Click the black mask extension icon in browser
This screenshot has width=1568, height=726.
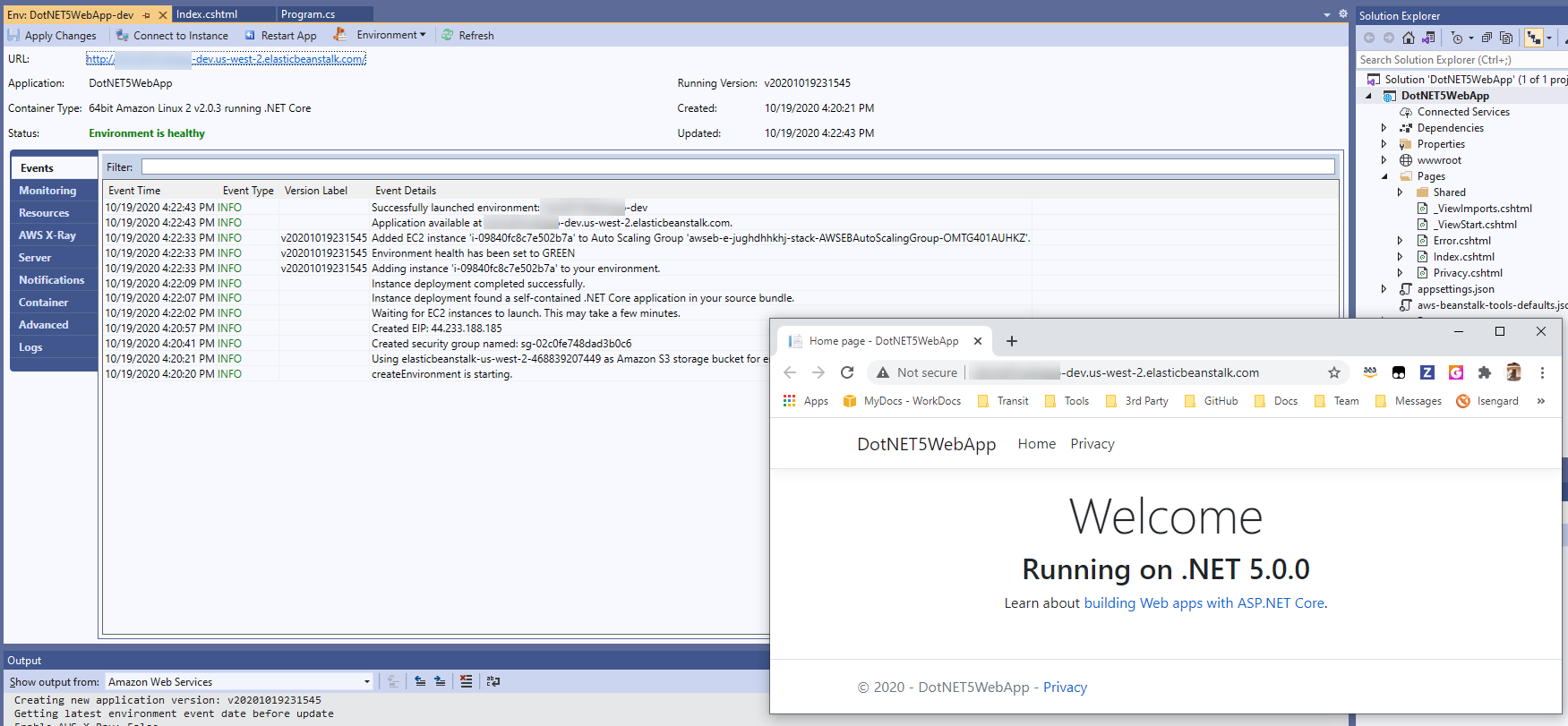[x=1399, y=372]
